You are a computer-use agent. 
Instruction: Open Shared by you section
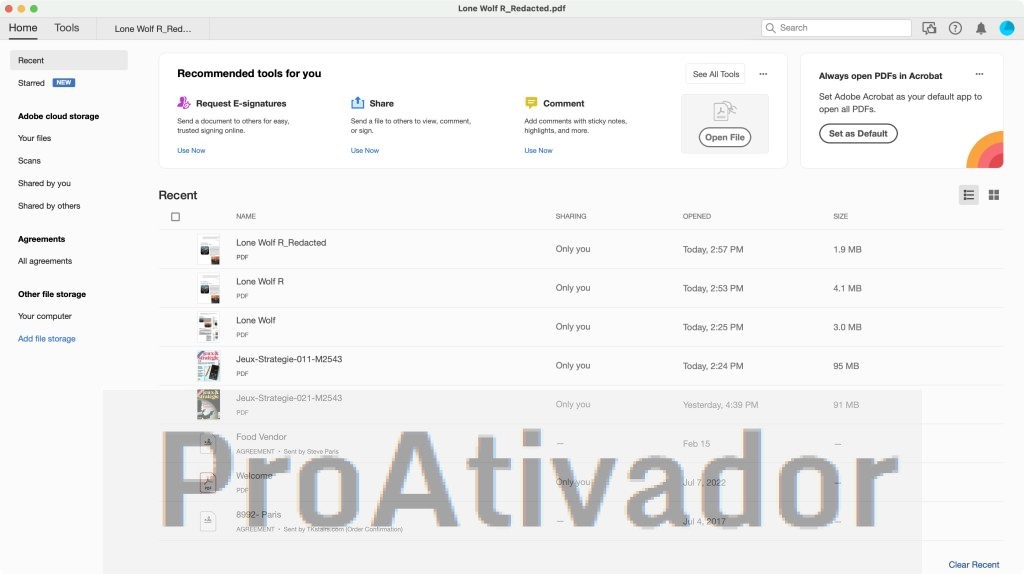point(44,183)
